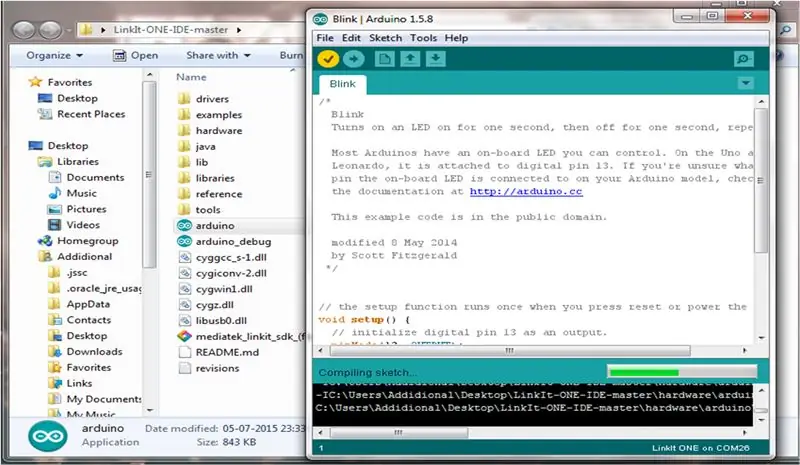Select the libraries folder in file list
Screen dimensions: 800x465
207,178
